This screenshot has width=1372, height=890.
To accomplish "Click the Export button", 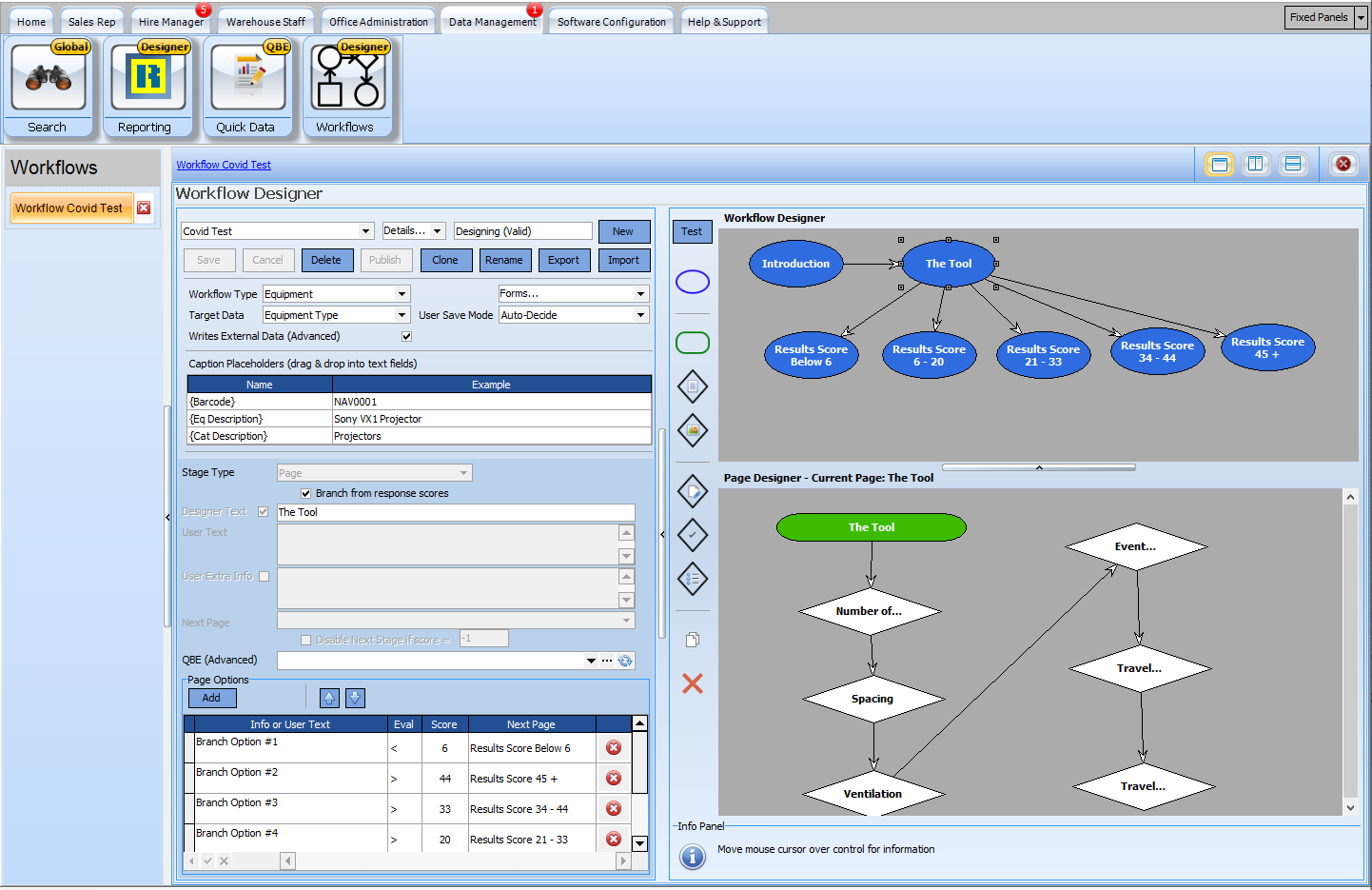I will point(563,260).
